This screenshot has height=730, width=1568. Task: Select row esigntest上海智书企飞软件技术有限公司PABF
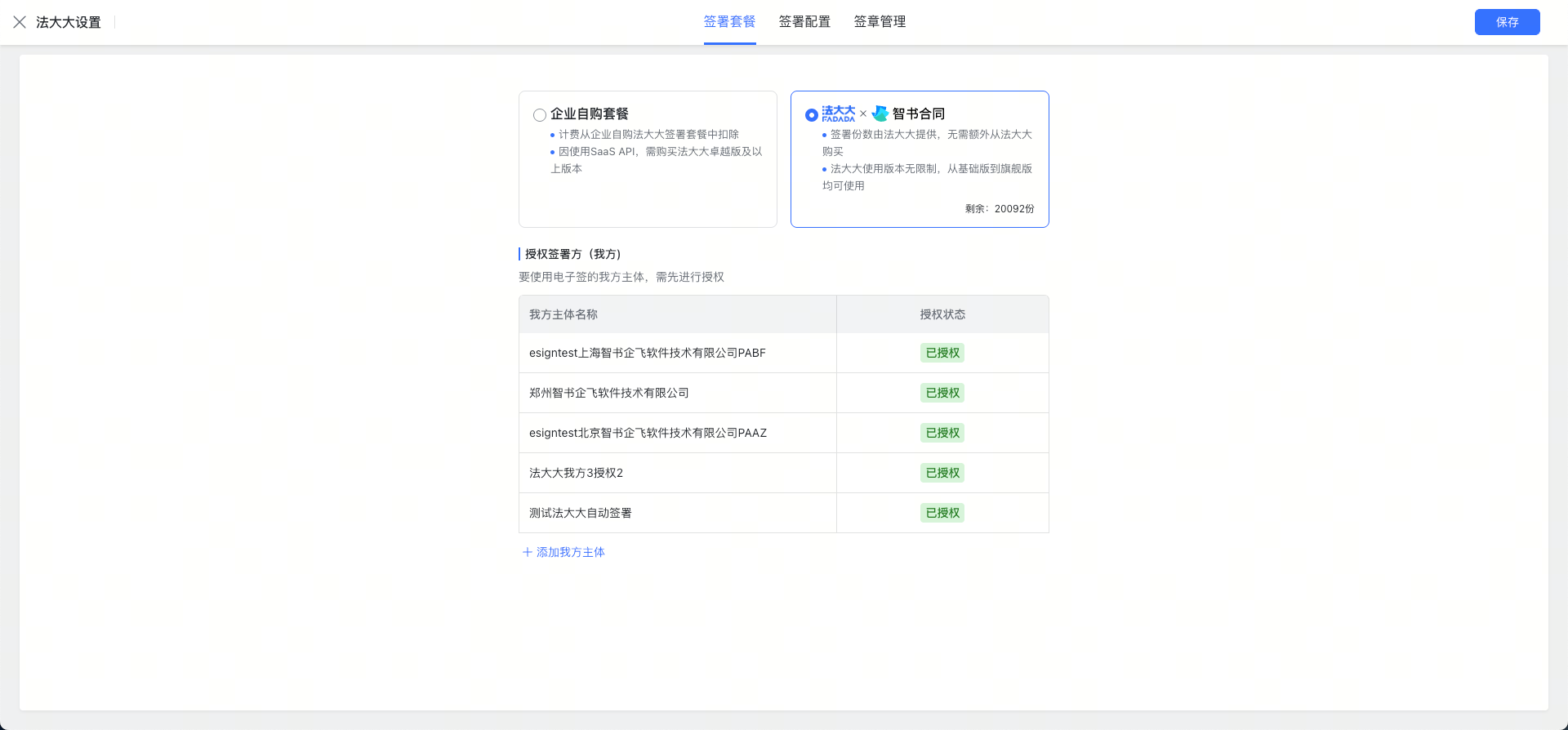point(783,353)
